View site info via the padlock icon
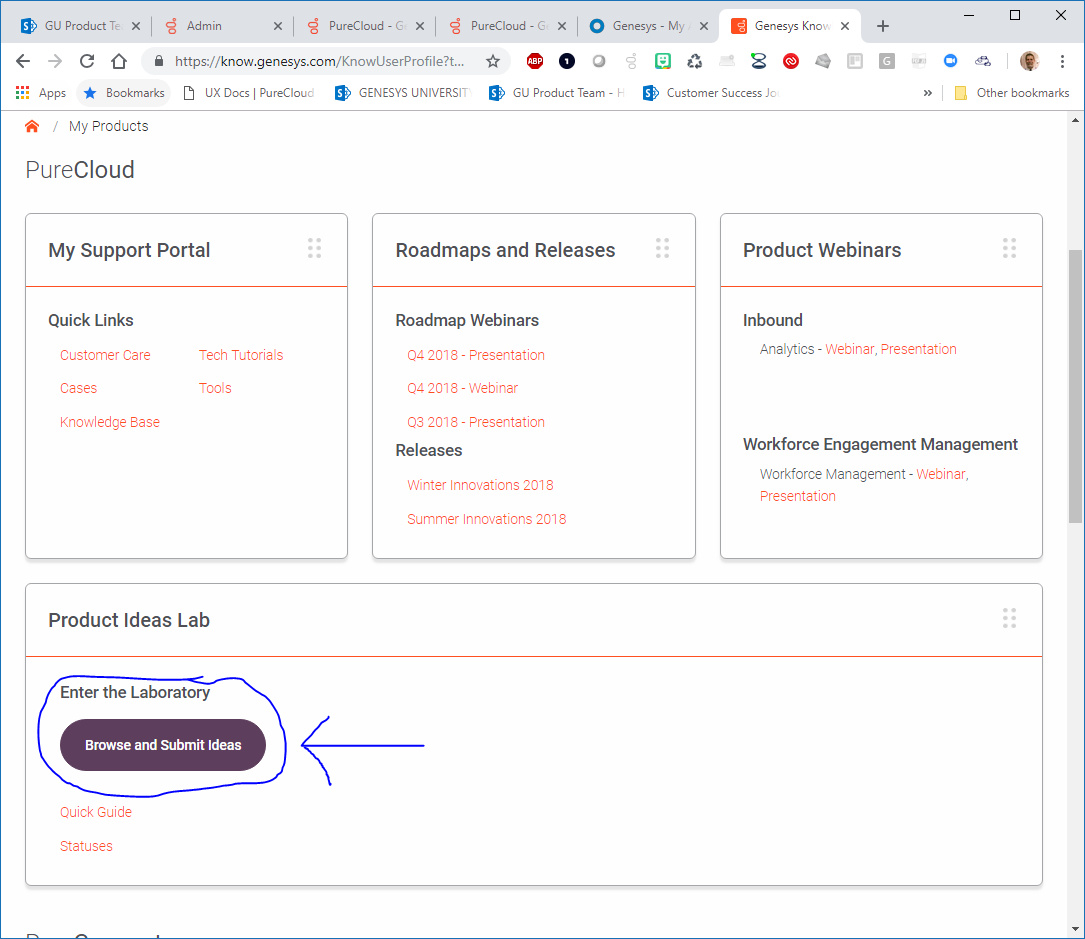 point(158,61)
